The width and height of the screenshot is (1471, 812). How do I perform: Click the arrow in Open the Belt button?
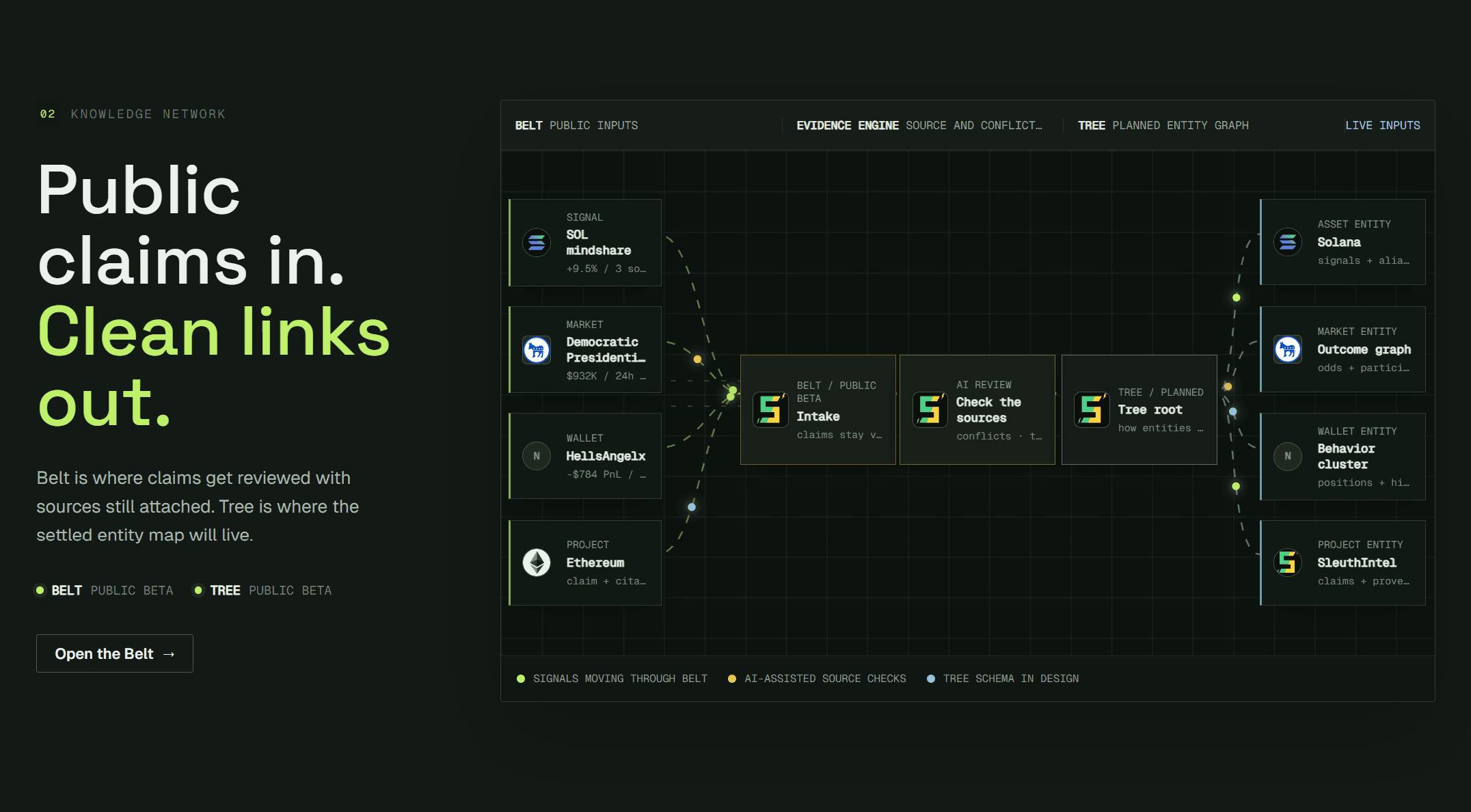(x=169, y=654)
